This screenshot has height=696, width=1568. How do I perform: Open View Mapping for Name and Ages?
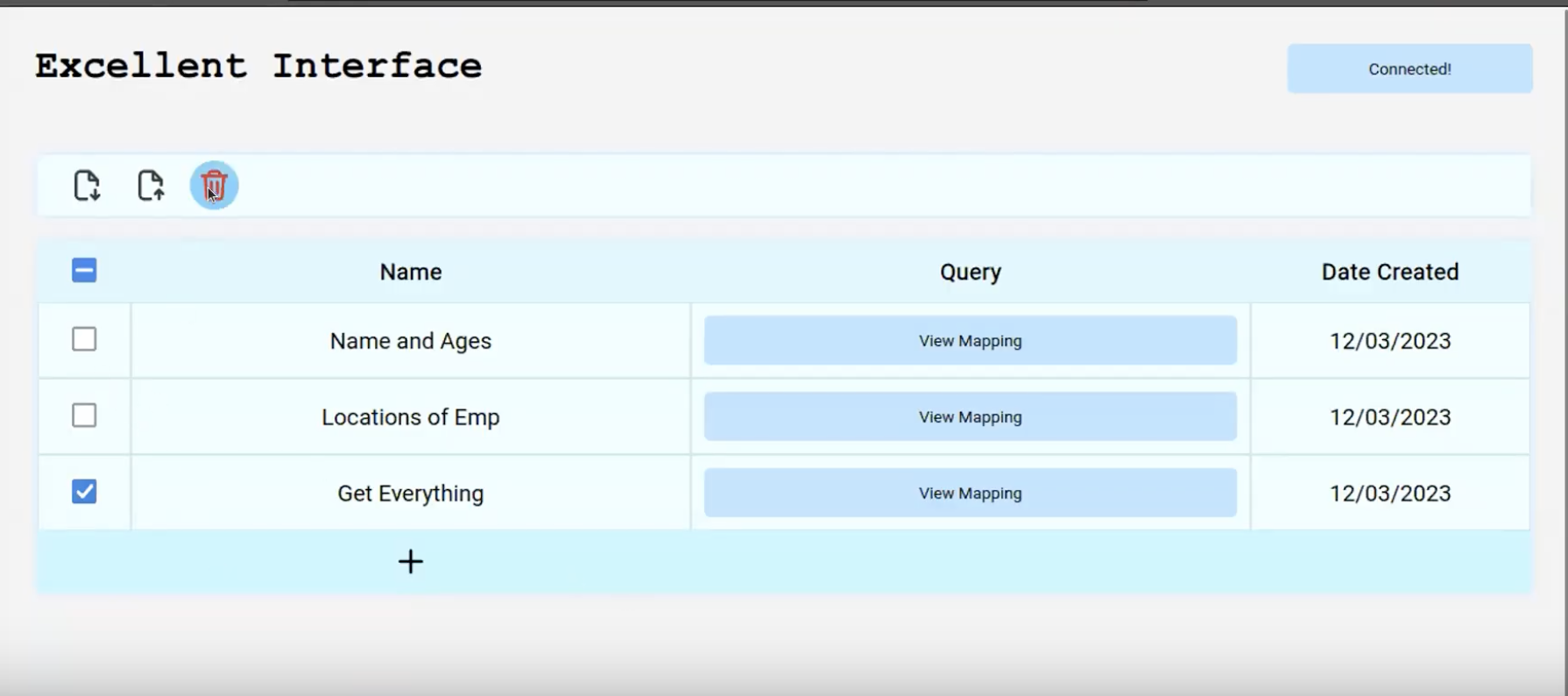970,341
